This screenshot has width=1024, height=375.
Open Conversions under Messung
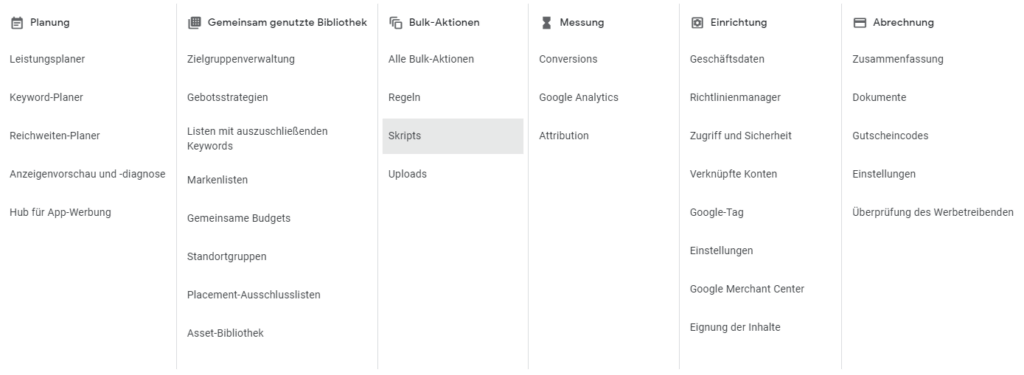(568, 59)
